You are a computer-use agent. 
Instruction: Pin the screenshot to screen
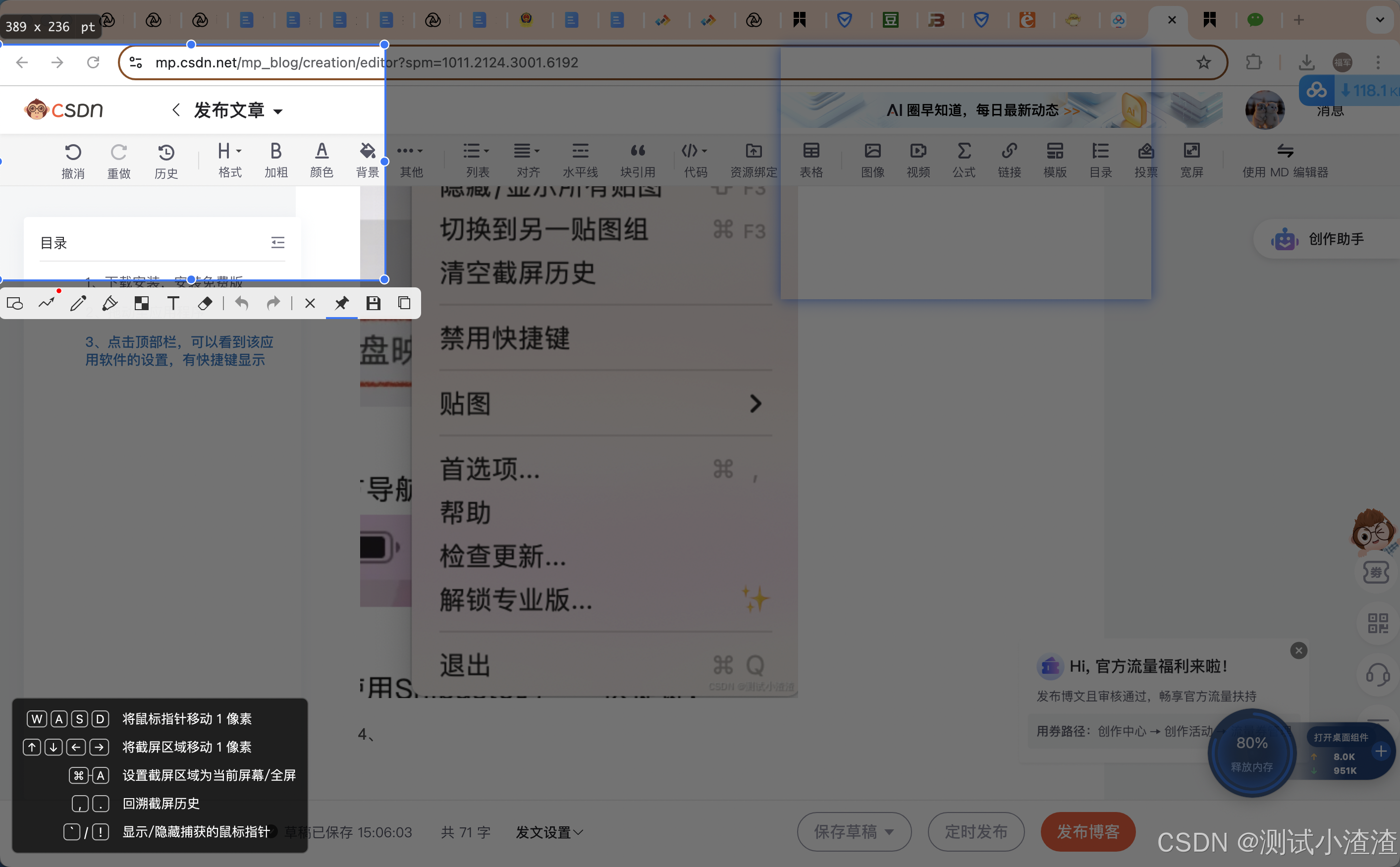pyautogui.click(x=342, y=303)
